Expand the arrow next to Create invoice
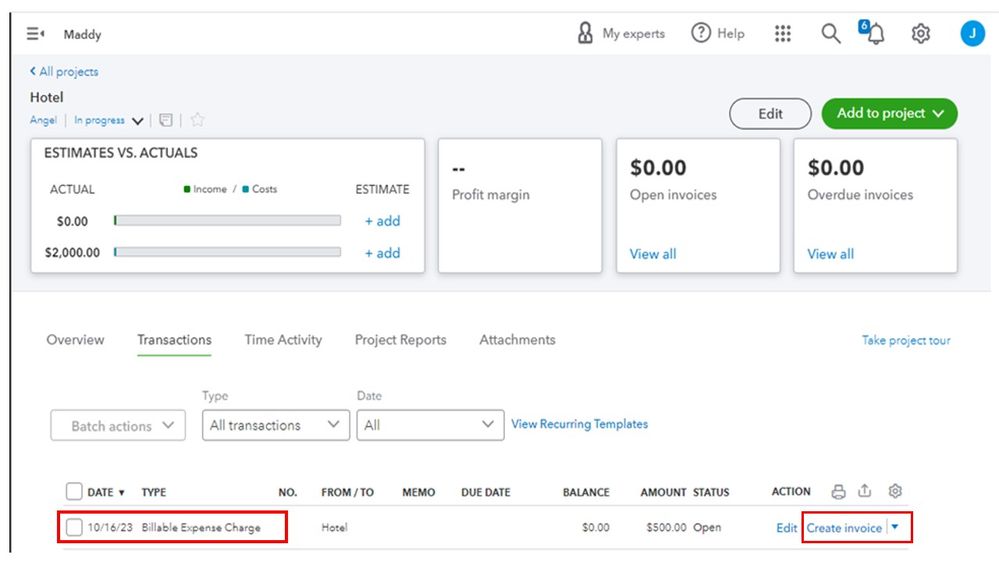Viewport: 999px width, 562px height. click(x=895, y=527)
